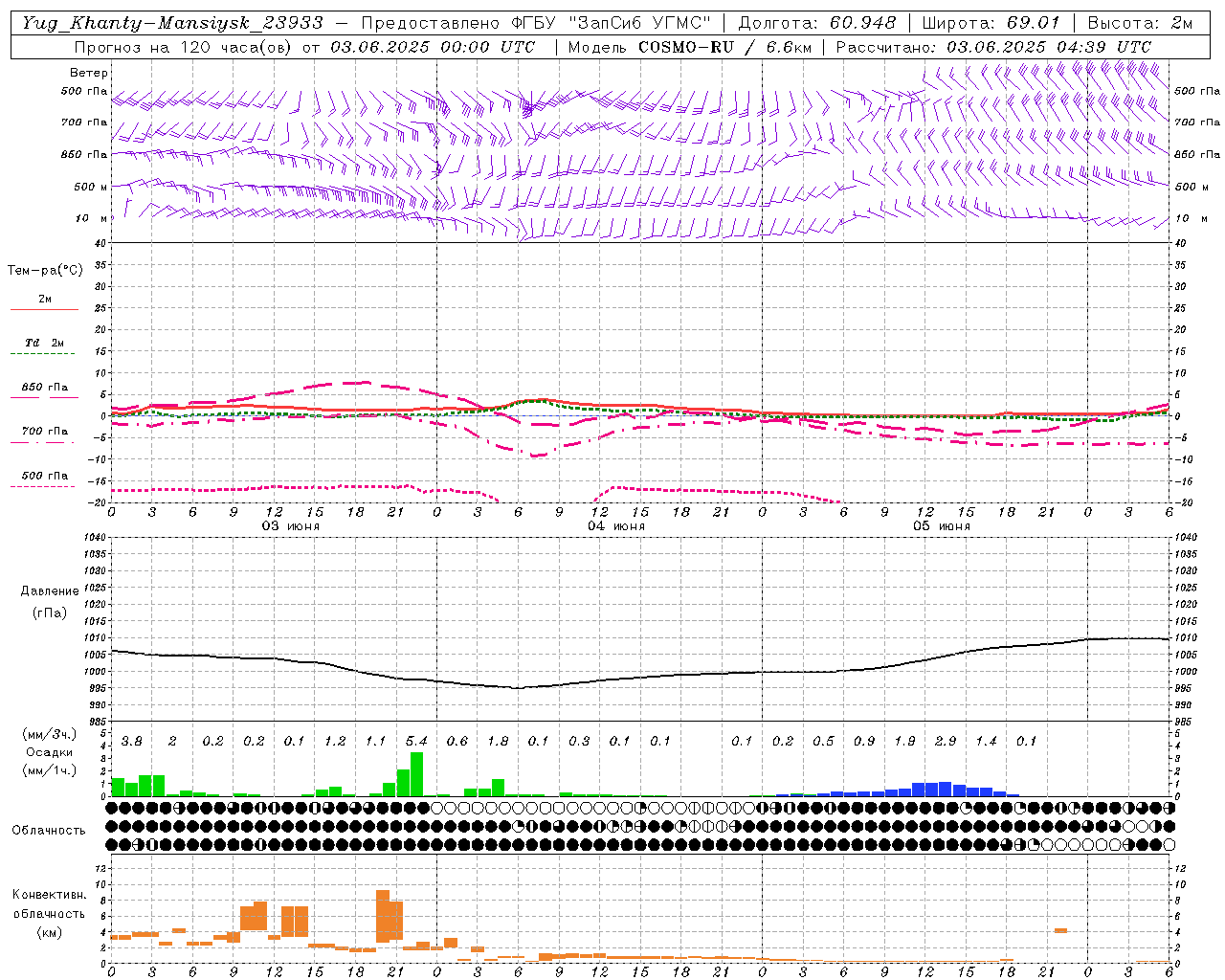Viewport: 1225px width, 980px height.
Task: Select the 'Долгота: 60.948' header field
Action: [817, 22]
